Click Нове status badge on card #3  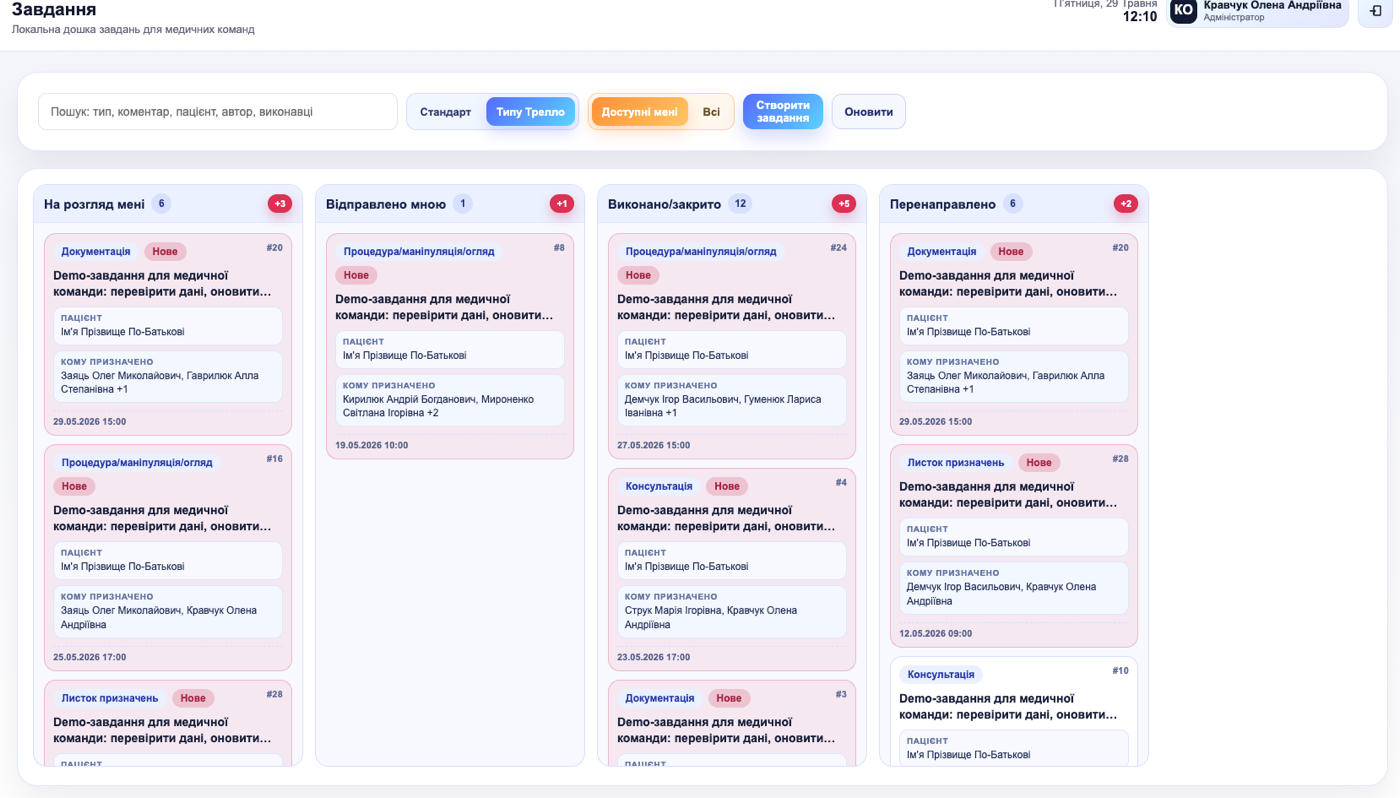729,699
